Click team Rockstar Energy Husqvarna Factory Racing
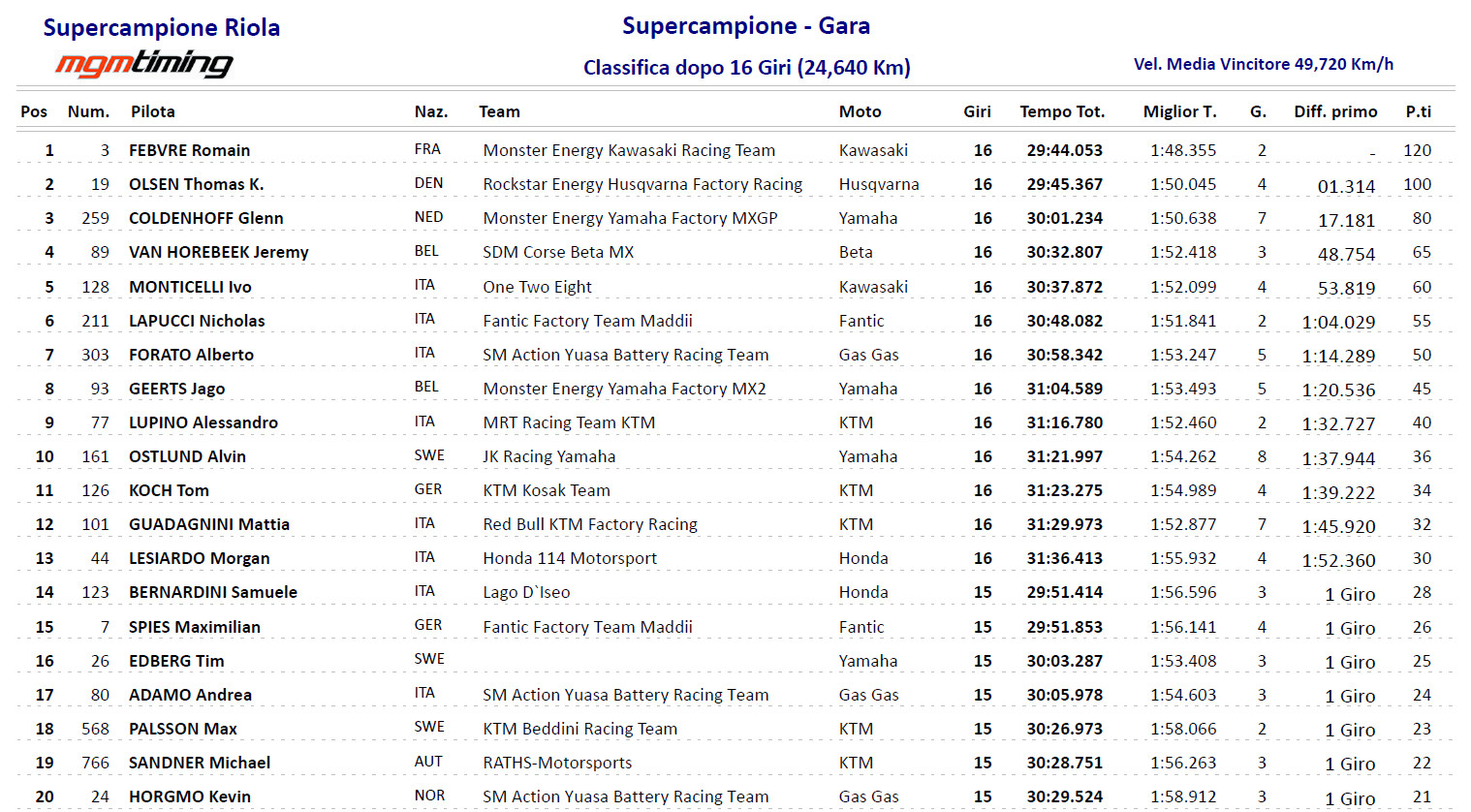1471x812 pixels. coord(642,184)
